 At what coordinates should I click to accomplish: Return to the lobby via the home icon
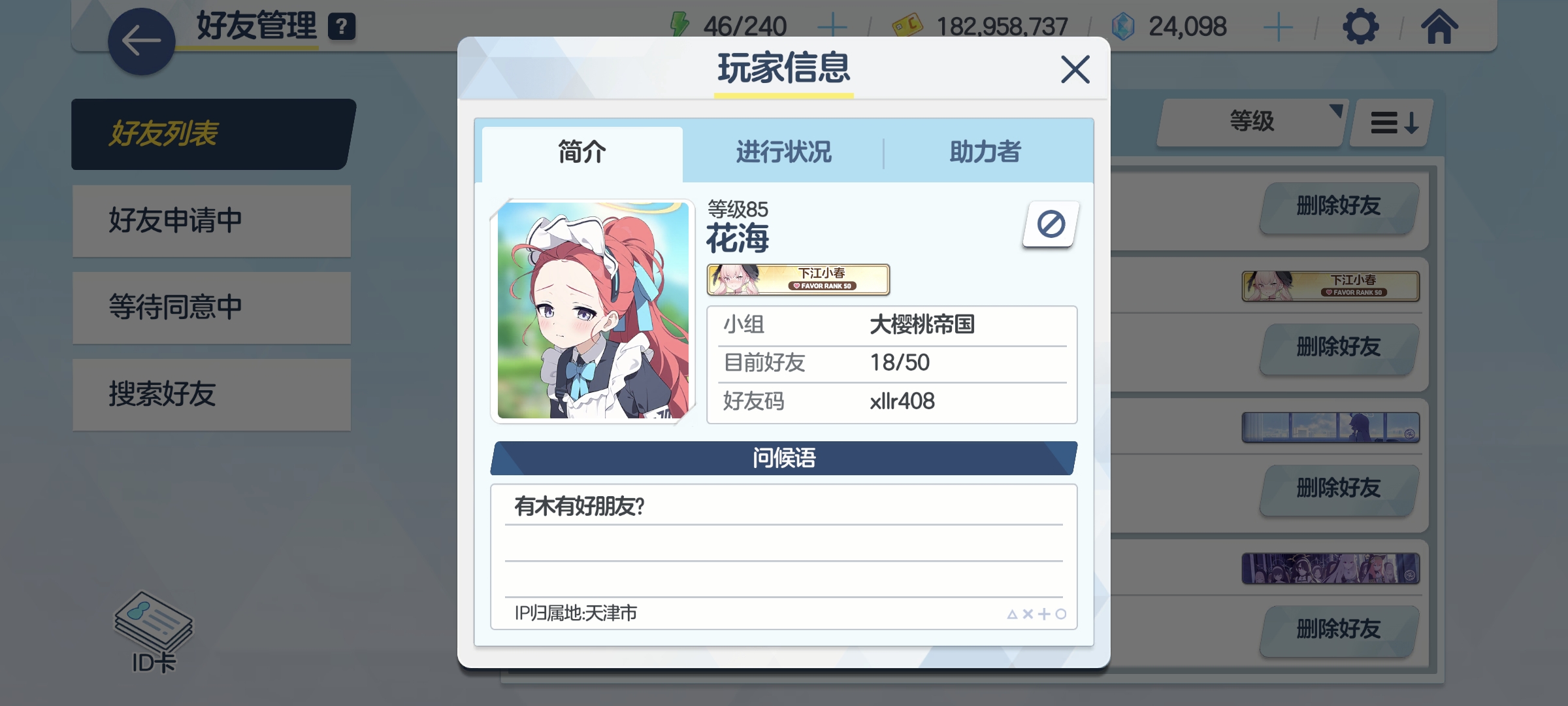[1439, 27]
